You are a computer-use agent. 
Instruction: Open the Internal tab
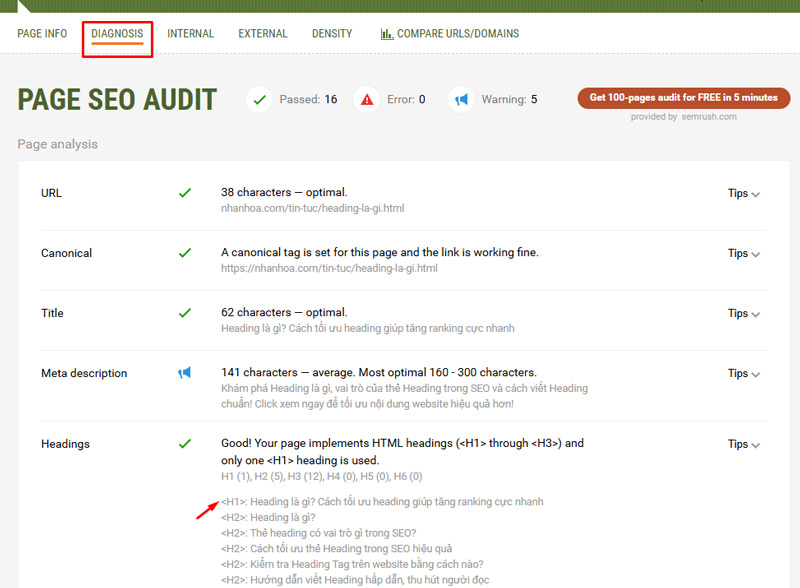coord(190,34)
